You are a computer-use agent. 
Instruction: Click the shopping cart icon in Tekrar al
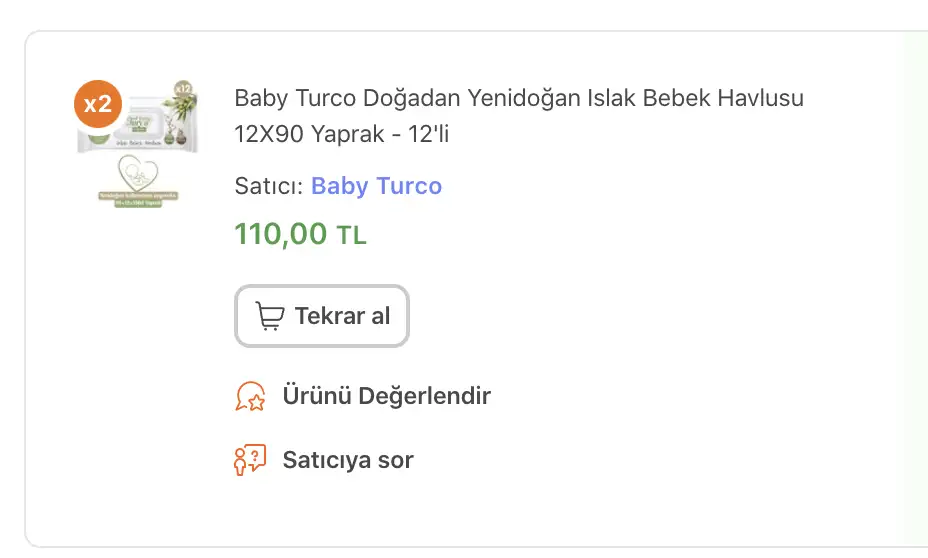point(269,316)
